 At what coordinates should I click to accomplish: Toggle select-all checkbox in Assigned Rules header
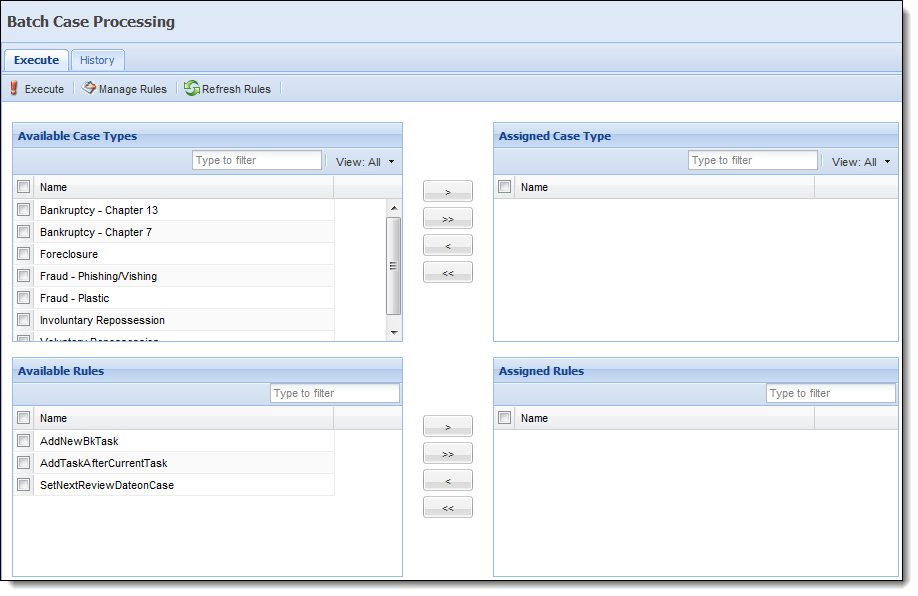[x=505, y=417]
